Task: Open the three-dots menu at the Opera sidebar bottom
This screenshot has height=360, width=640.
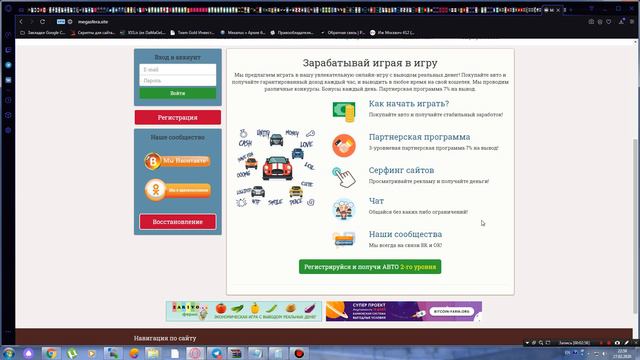Action: (x=8, y=331)
